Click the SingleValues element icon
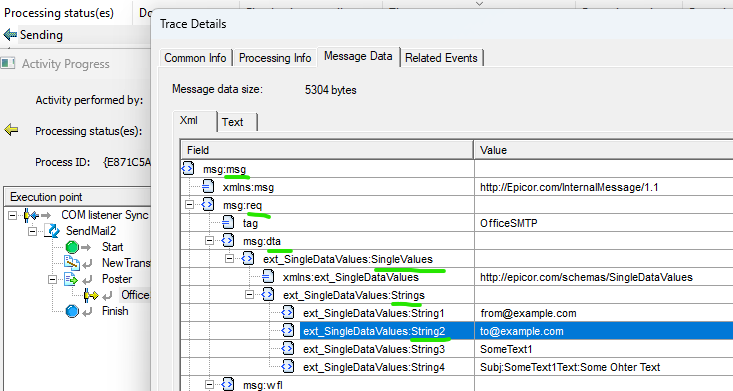Screen dimensions: 733x391 pos(248,258)
